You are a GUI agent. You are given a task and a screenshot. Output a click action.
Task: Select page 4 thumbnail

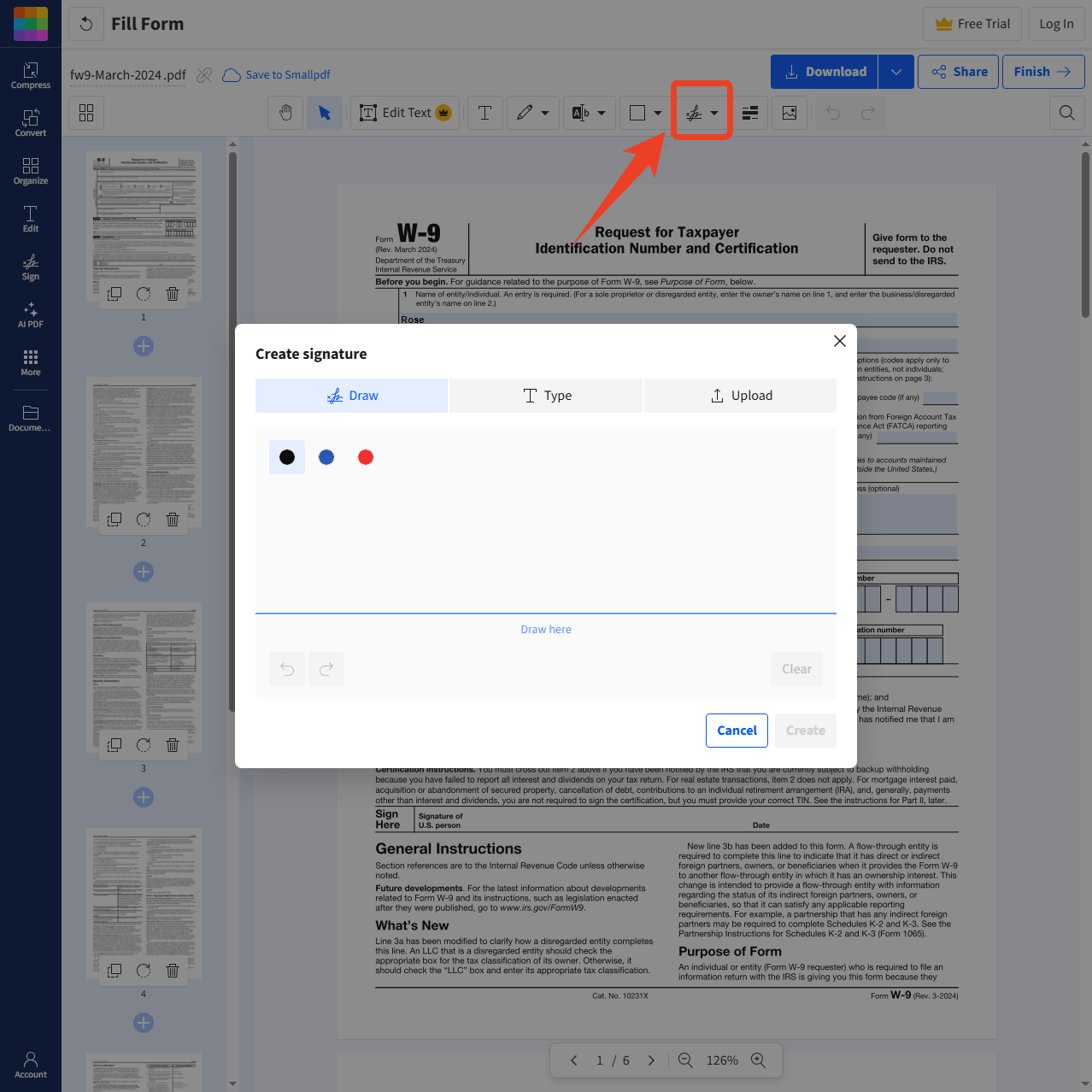pyautogui.click(x=144, y=903)
